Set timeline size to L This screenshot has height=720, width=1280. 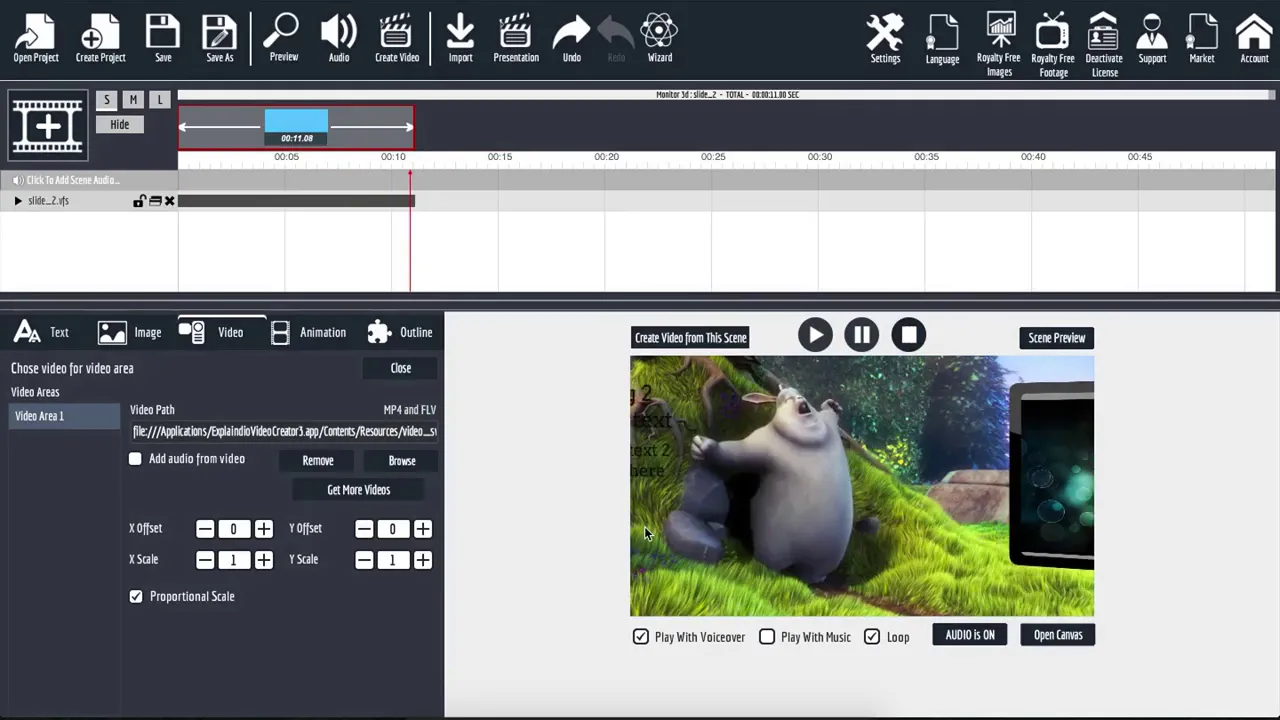(159, 100)
